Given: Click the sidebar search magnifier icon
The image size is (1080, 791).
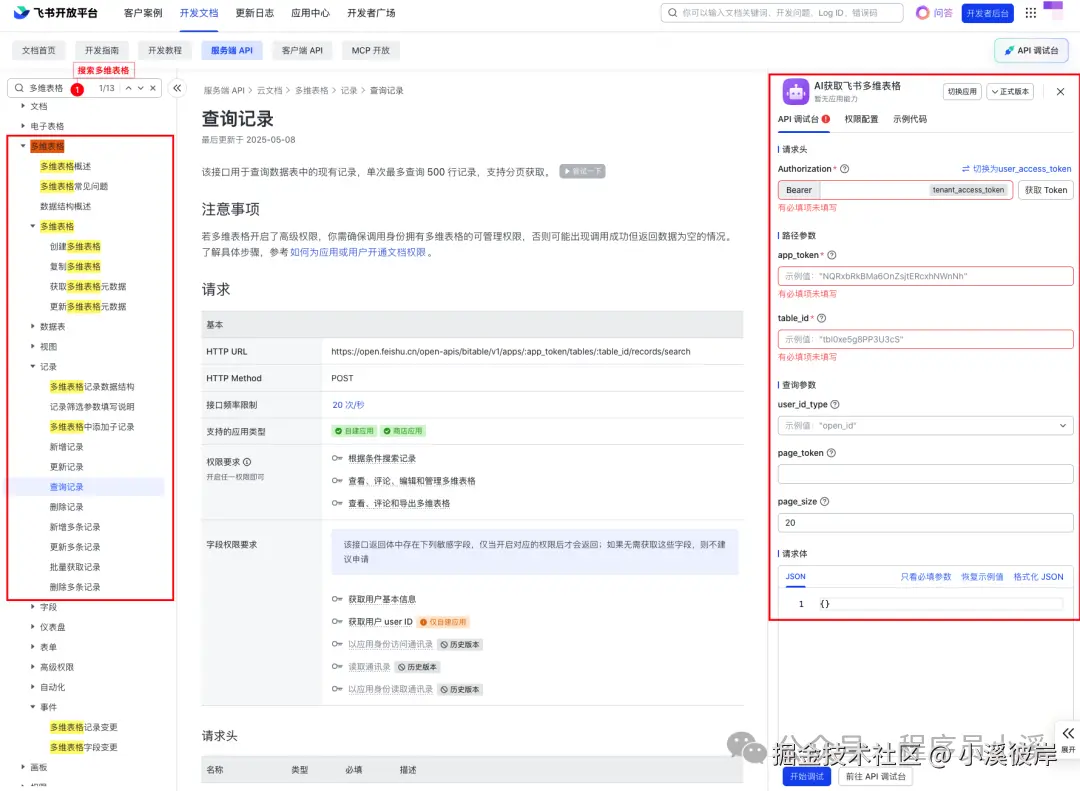Looking at the screenshot, I should 19,88.
